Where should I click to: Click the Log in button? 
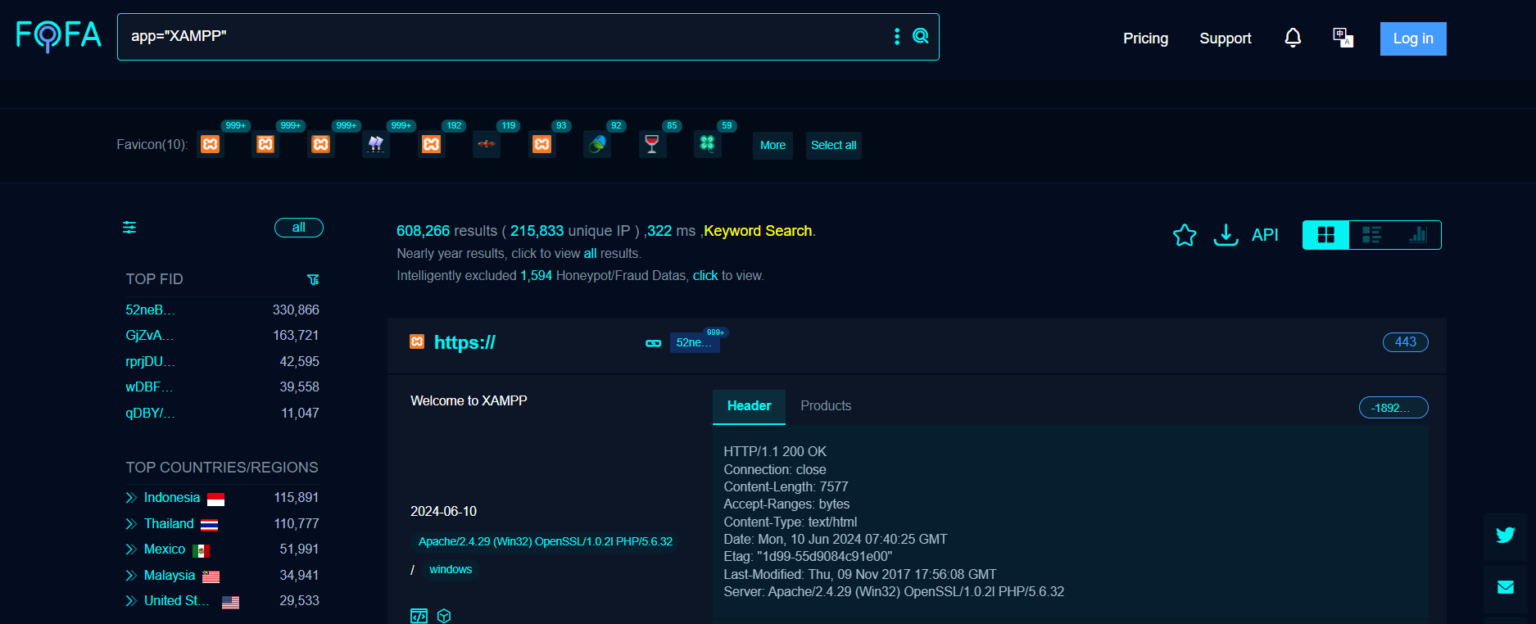pos(1412,39)
